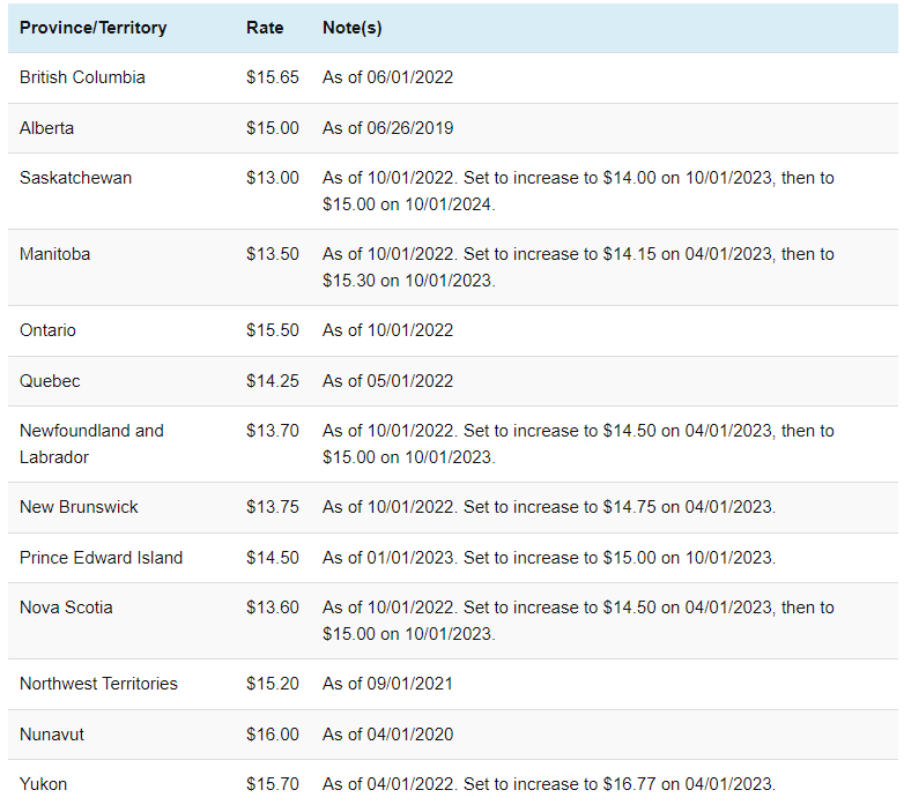Viewport: 904px width, 806px height.
Task: Click the note 'As of 06/01/2022'
Action: 388,77
